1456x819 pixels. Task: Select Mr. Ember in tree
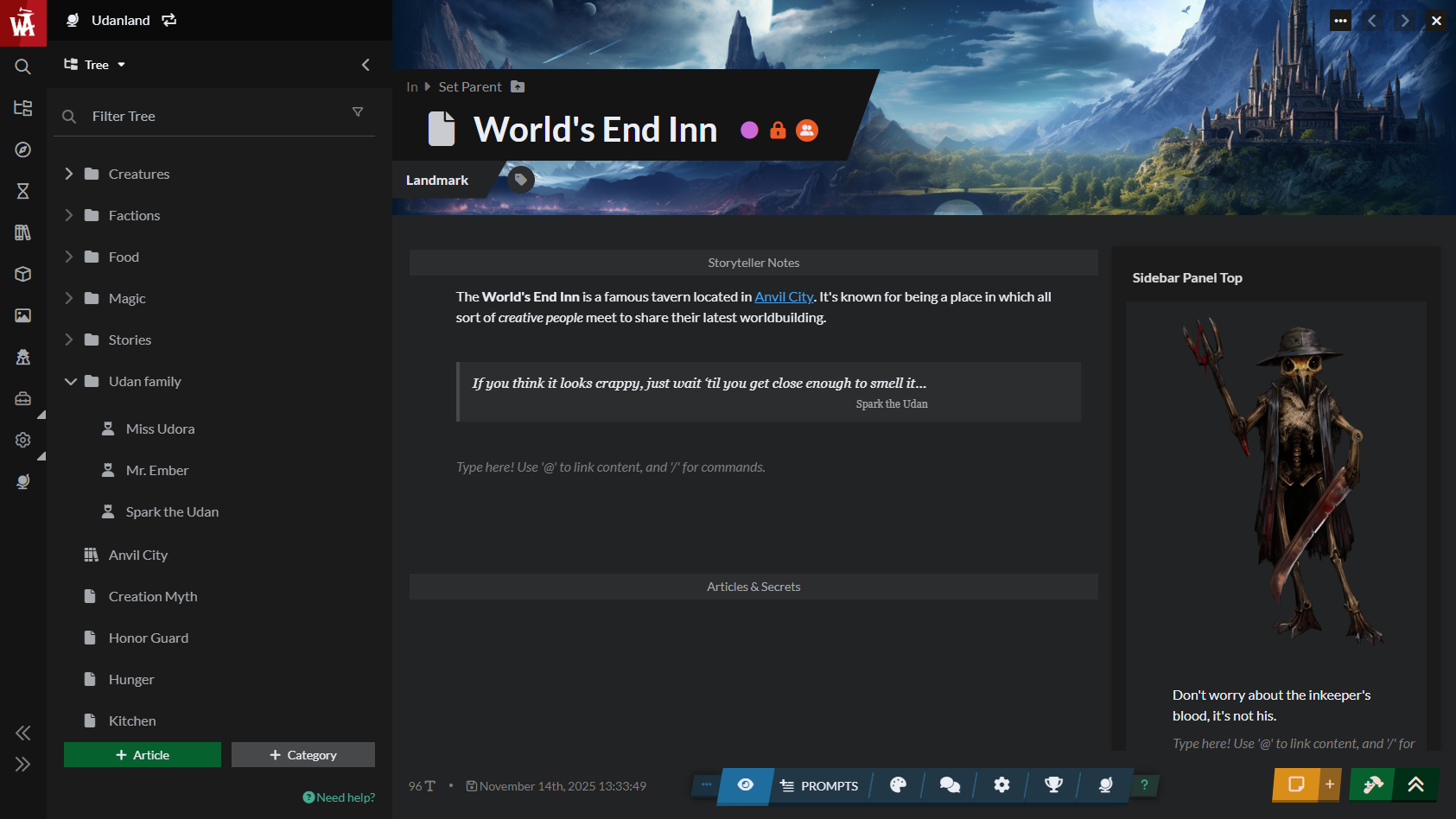pos(157,470)
